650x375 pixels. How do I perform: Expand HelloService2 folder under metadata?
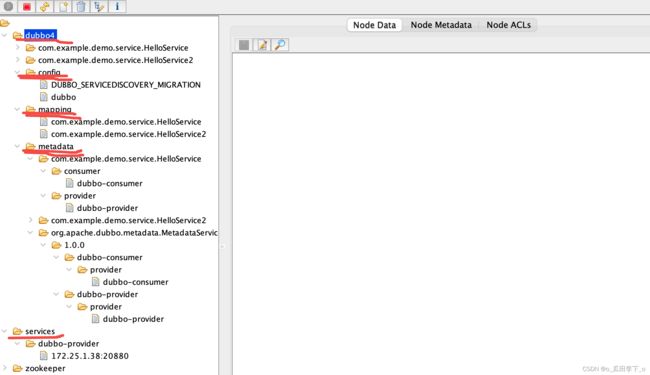30,220
